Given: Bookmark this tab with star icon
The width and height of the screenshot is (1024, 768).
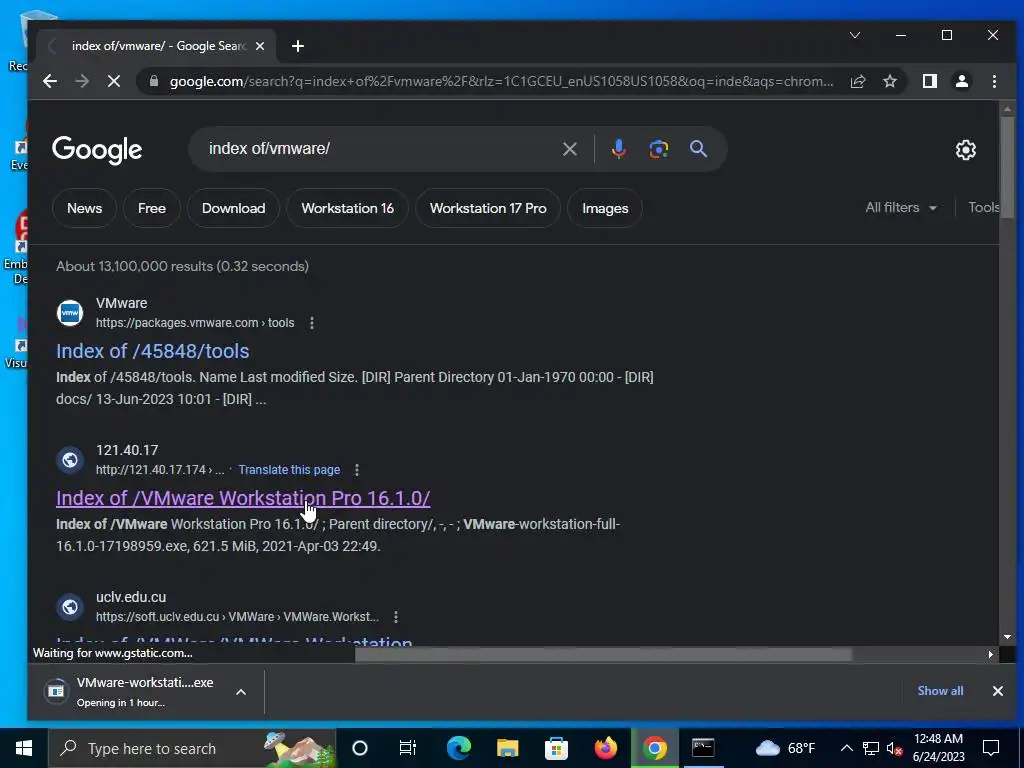Looking at the screenshot, I should coord(889,81).
